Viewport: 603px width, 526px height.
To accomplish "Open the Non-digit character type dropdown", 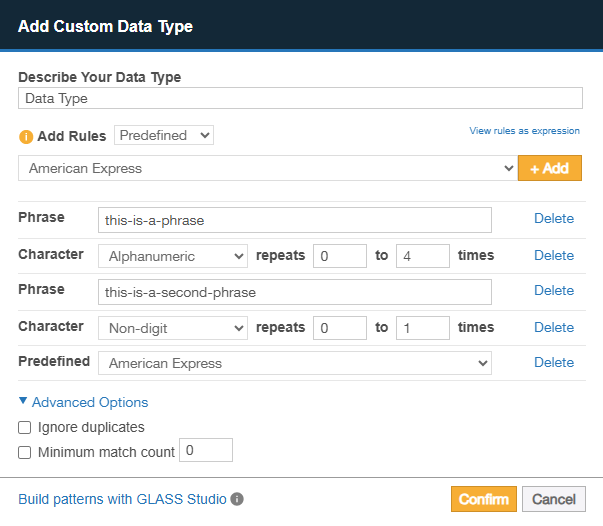I will pyautogui.click(x=172, y=328).
